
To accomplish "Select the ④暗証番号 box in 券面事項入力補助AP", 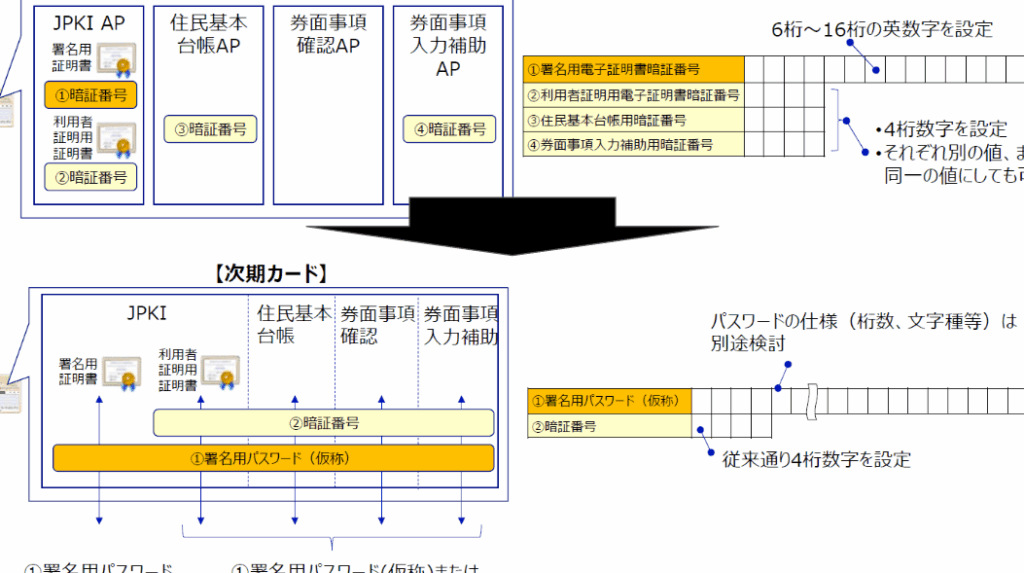I will [448, 128].
